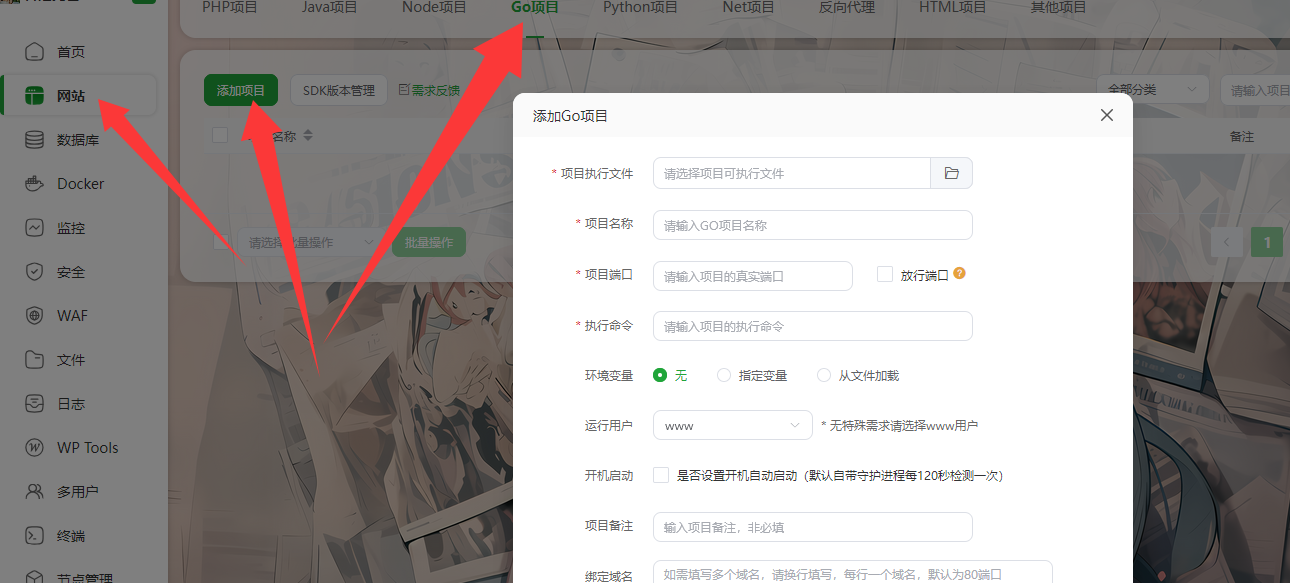1290x583 pixels.
Task: Open WAF globe icon in sidebar
Action: (35, 316)
